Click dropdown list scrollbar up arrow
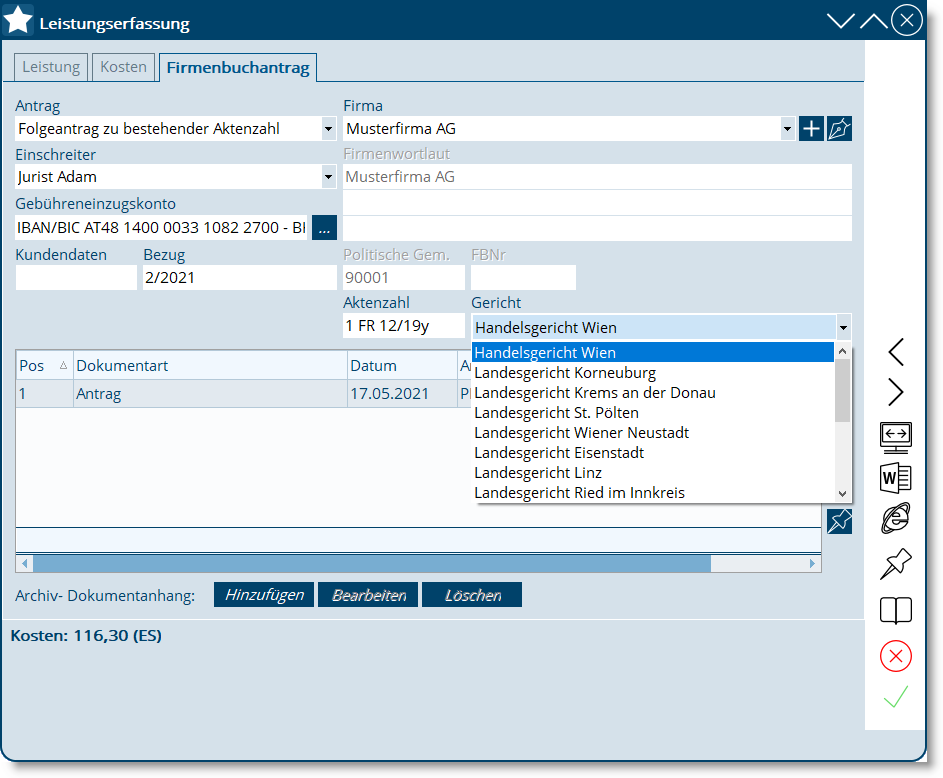Viewport: 943px width, 778px height. click(843, 351)
